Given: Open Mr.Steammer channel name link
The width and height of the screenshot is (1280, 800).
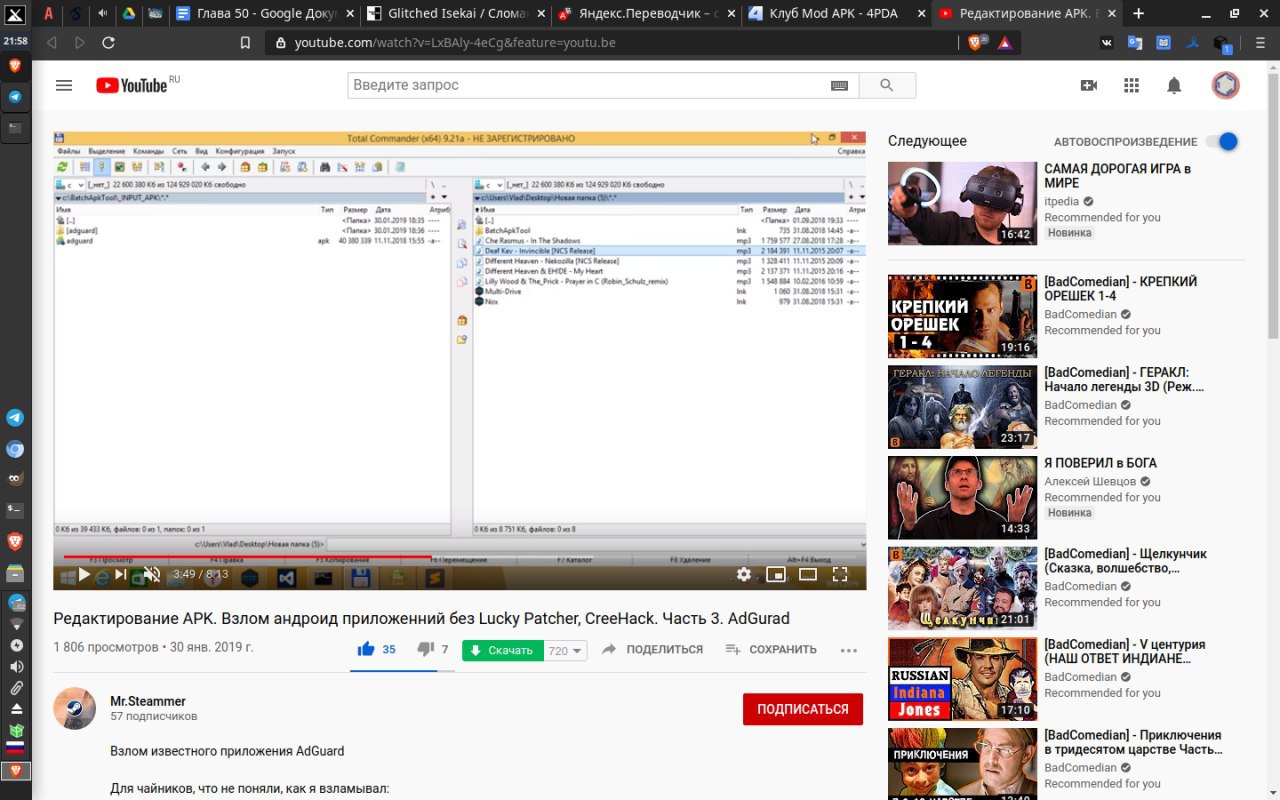Looking at the screenshot, I should 148,701.
